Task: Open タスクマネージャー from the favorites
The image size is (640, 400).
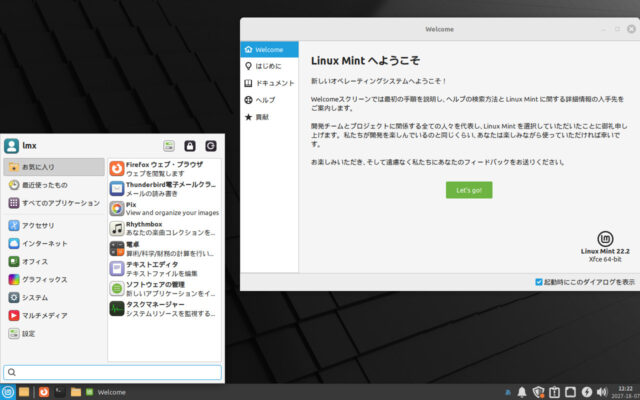Action: [160, 308]
